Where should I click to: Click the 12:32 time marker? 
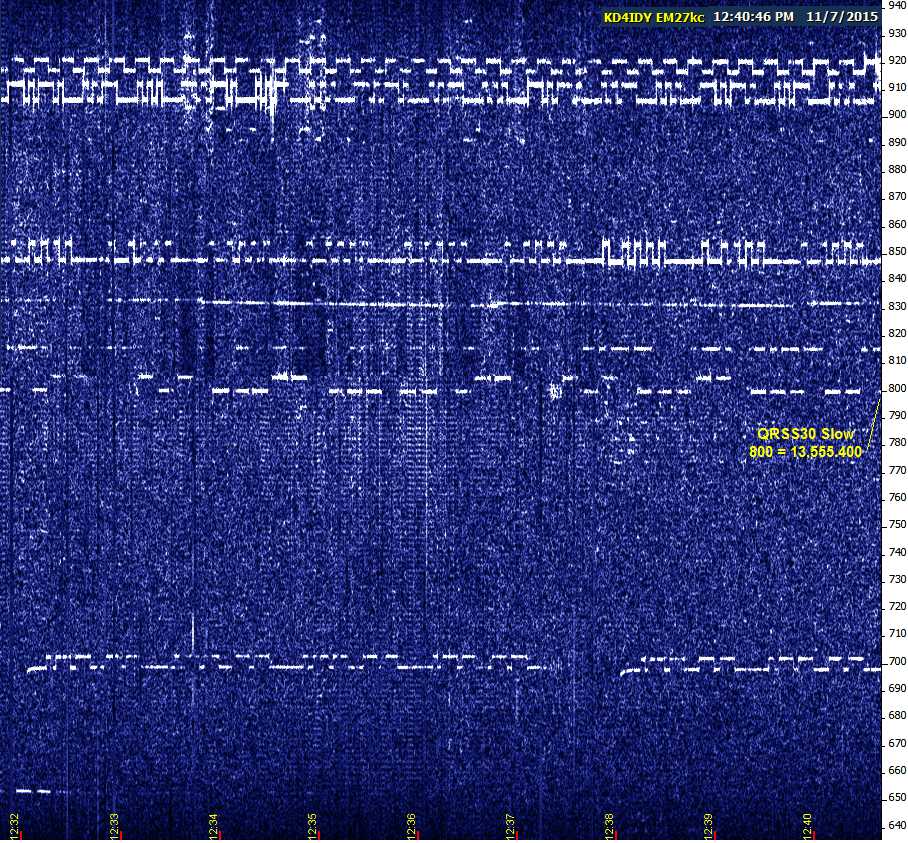coord(14,825)
